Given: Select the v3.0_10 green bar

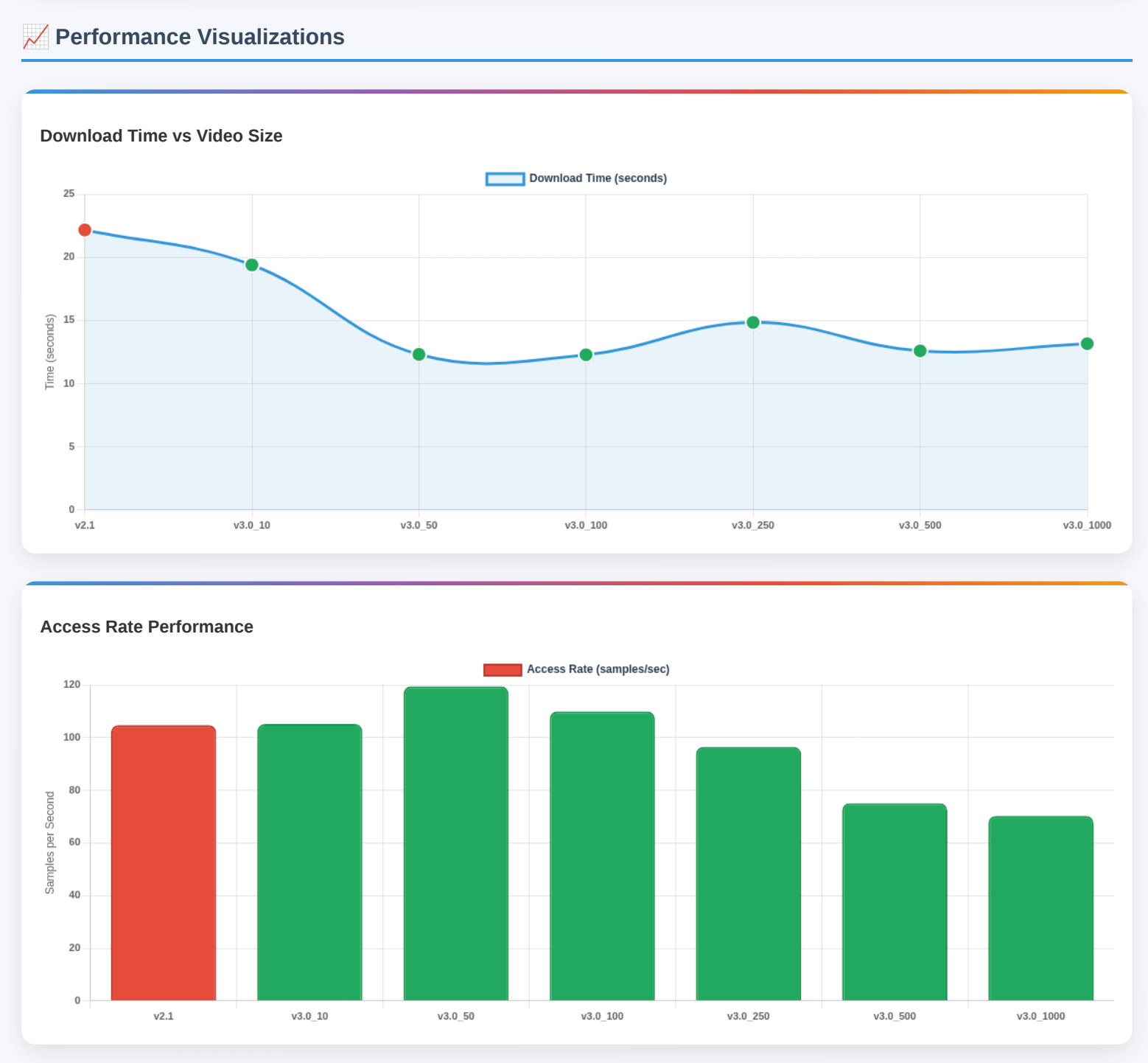Looking at the screenshot, I should click(309, 862).
